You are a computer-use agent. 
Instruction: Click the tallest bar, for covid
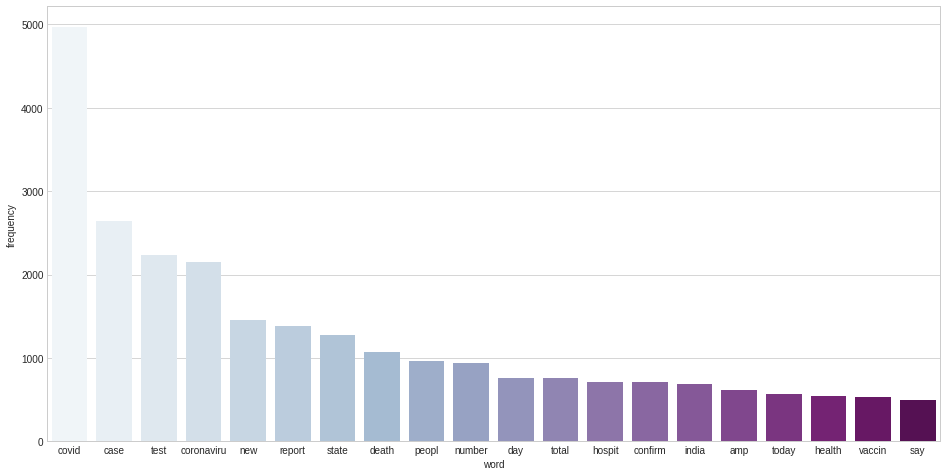click(x=69, y=234)
